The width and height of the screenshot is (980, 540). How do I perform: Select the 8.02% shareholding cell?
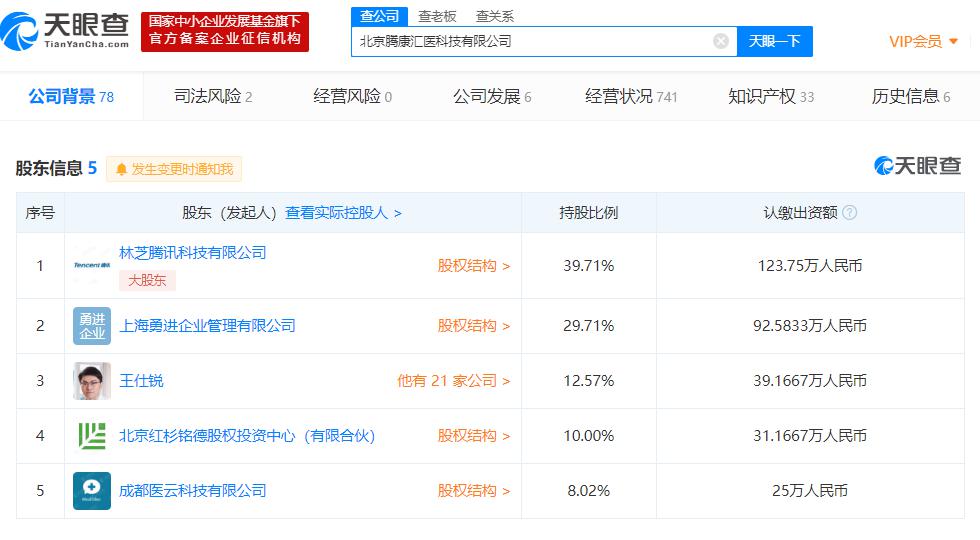point(589,491)
